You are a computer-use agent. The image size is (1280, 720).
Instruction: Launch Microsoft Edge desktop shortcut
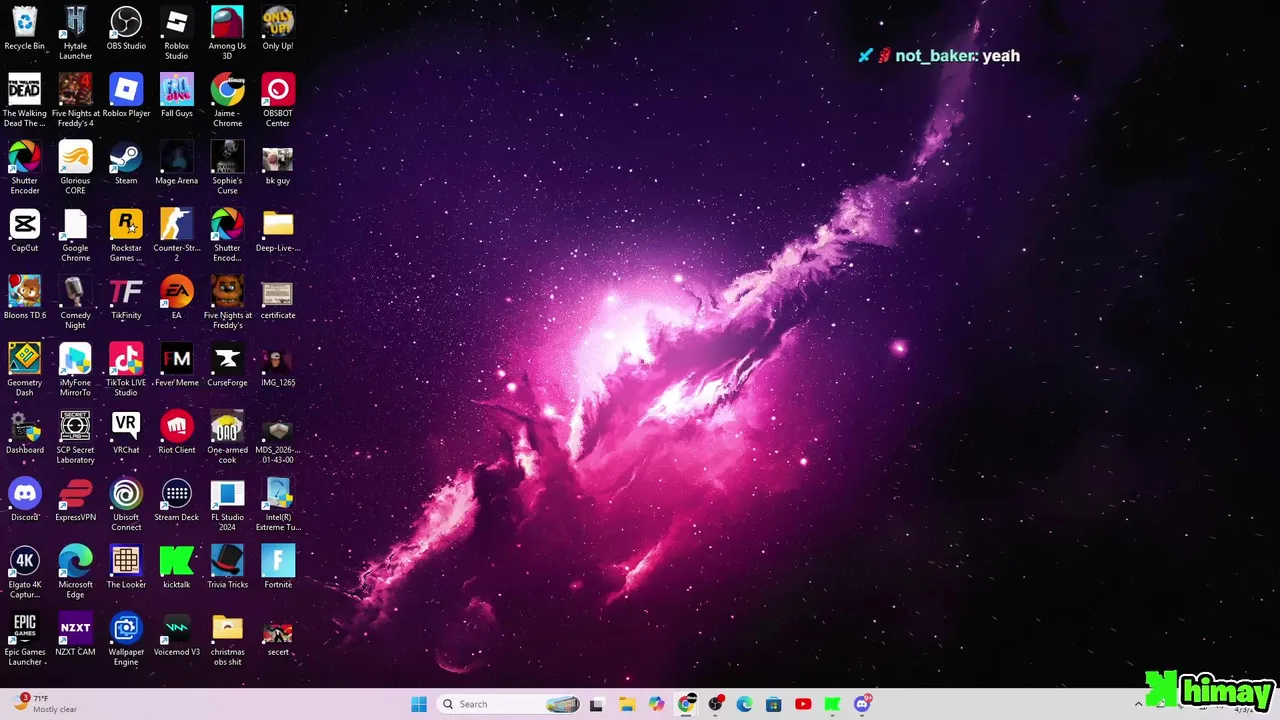(x=75, y=570)
